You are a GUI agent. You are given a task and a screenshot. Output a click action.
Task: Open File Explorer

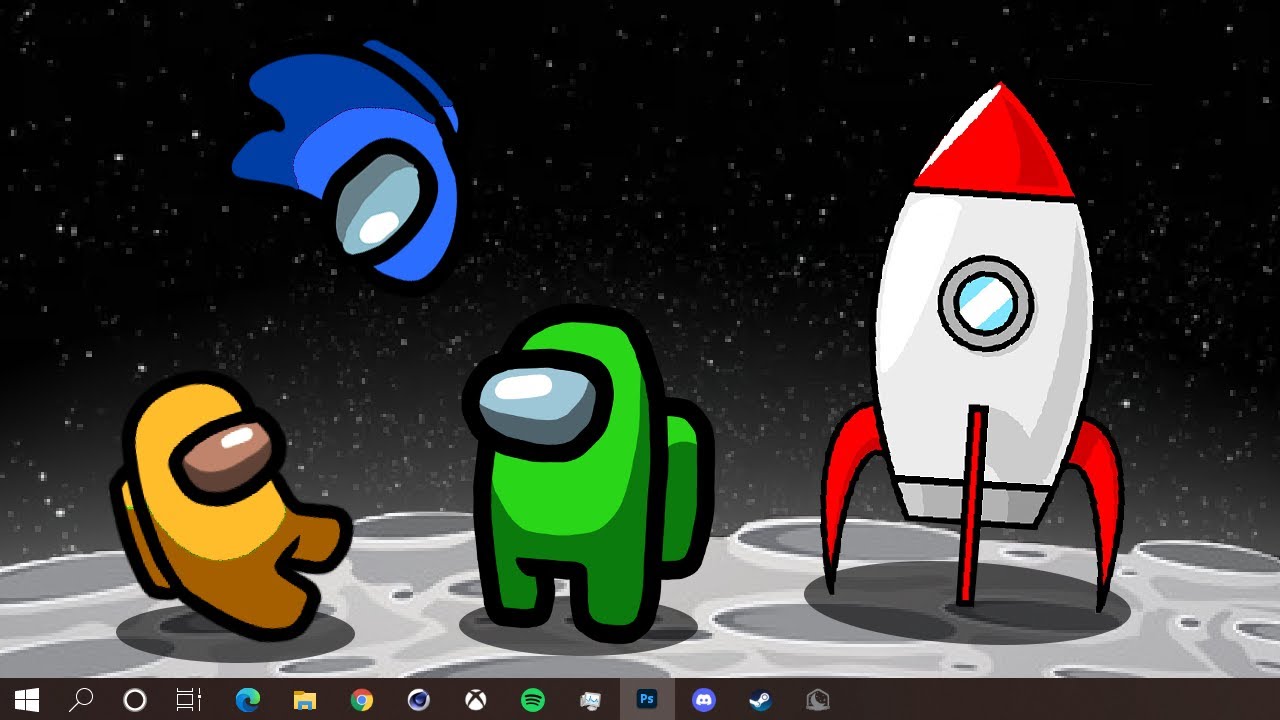304,700
